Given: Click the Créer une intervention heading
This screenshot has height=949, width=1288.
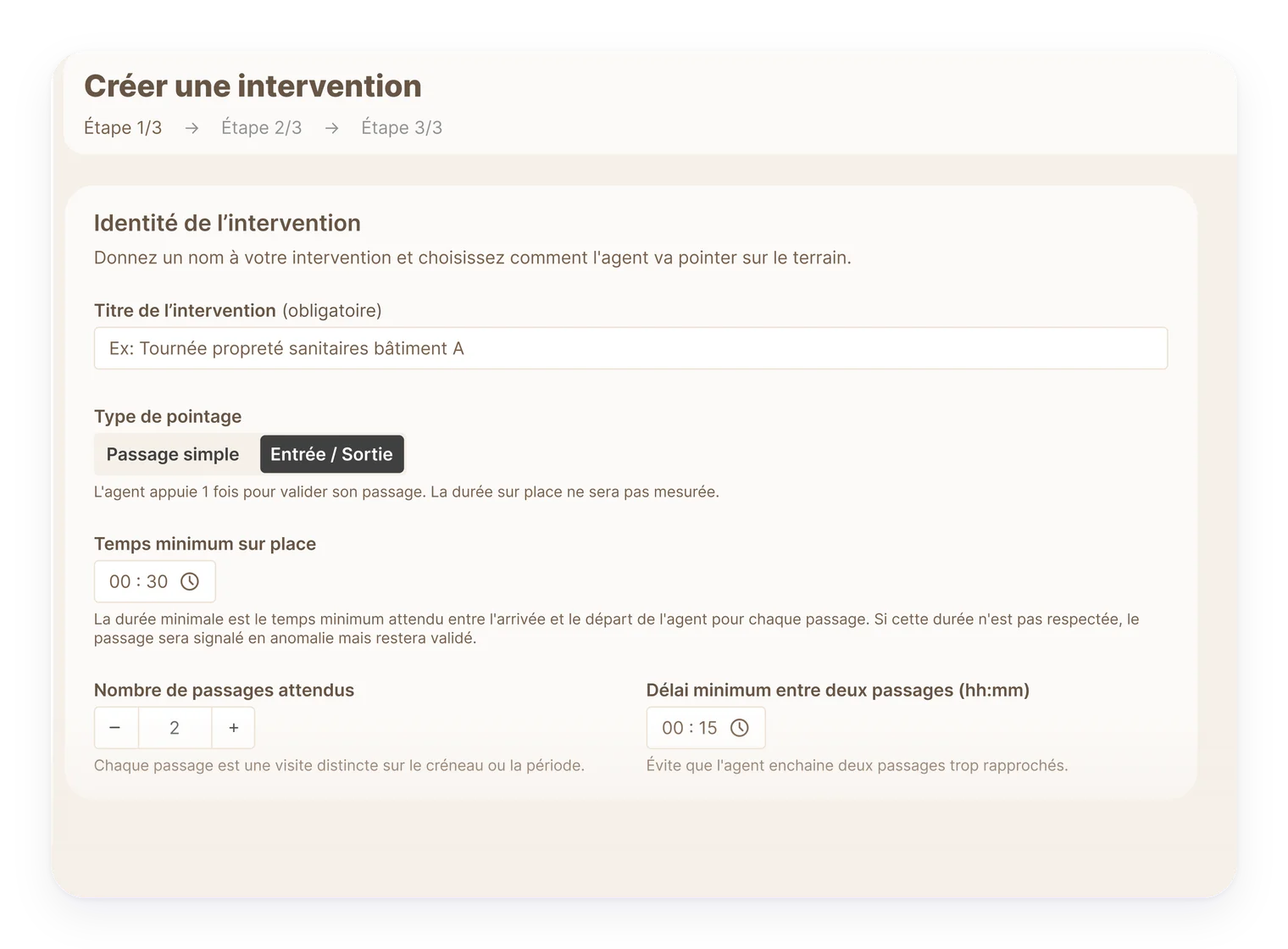Looking at the screenshot, I should coord(253,86).
